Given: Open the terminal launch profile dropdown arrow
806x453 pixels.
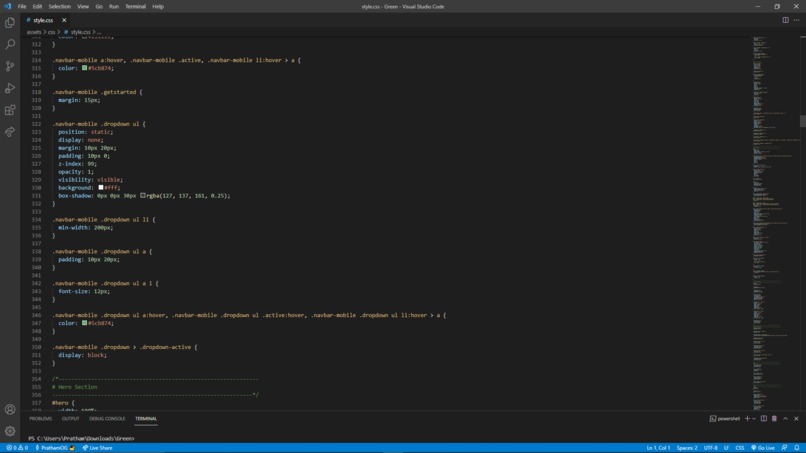Looking at the screenshot, I should click(754, 419).
